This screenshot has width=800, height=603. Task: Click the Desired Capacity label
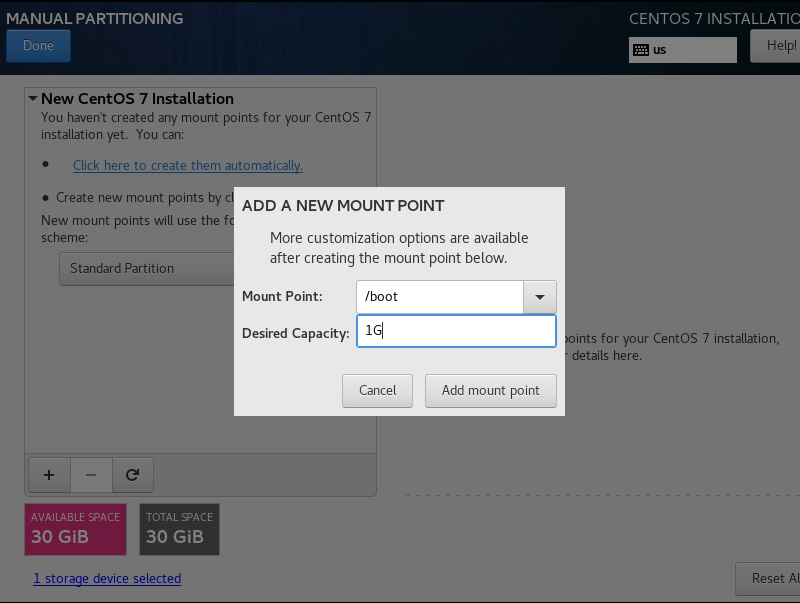(x=295, y=333)
